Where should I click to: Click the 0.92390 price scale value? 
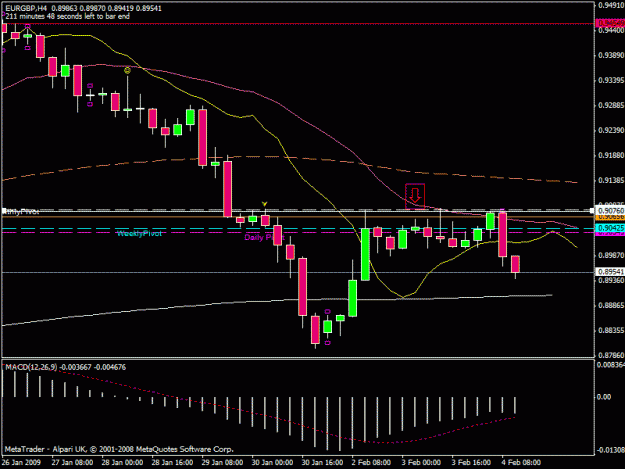(611, 131)
